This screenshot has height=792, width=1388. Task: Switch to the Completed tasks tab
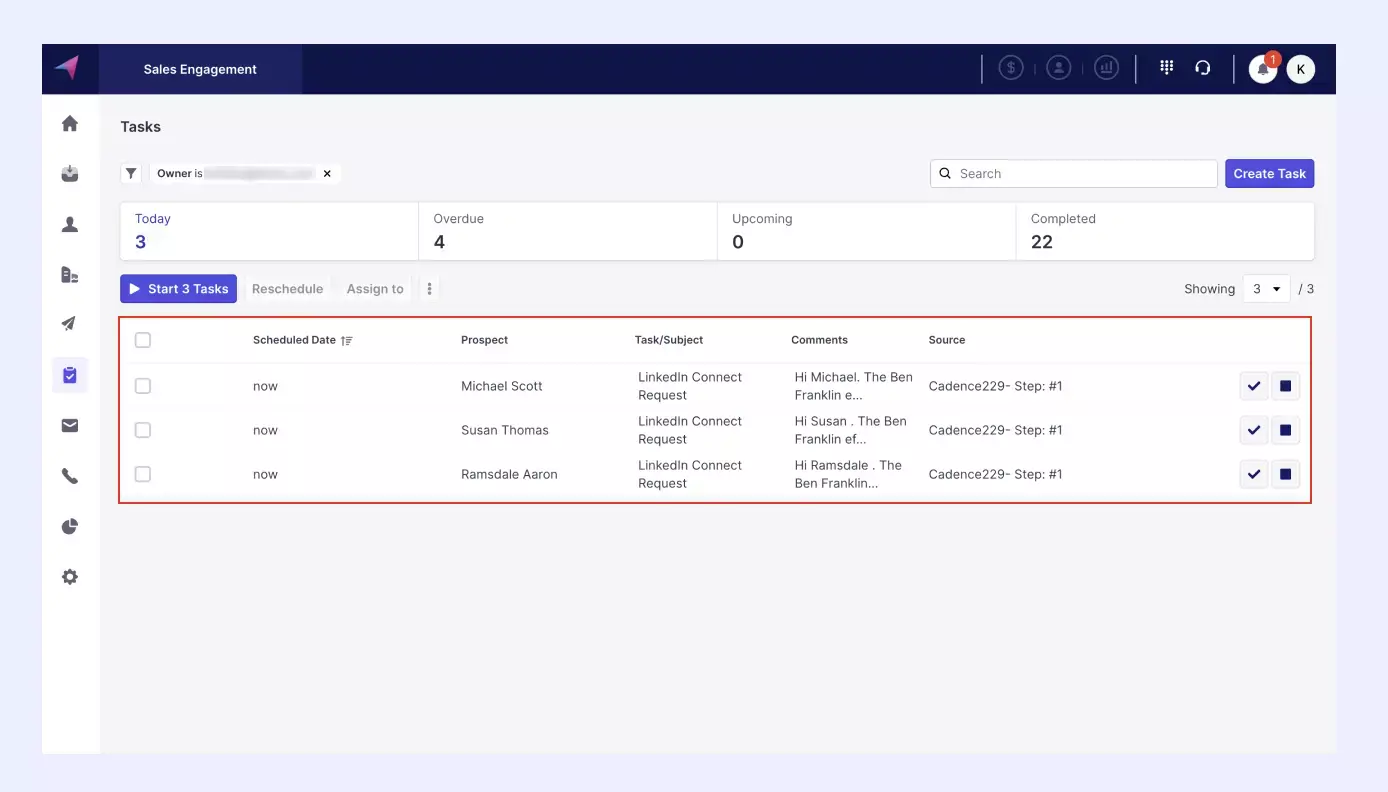(1063, 230)
